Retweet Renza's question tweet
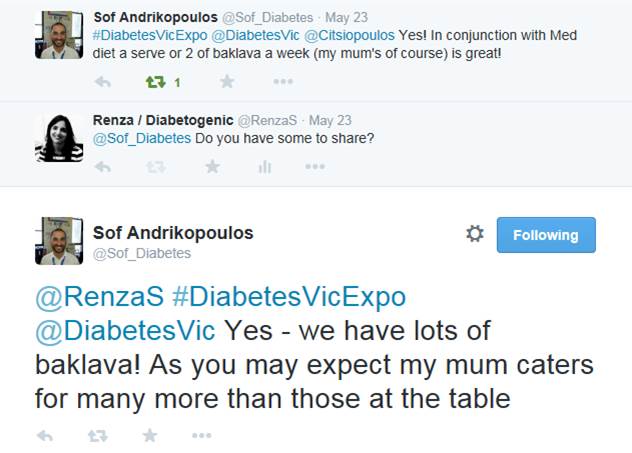The width and height of the screenshot is (632, 453). pyautogui.click(x=156, y=167)
